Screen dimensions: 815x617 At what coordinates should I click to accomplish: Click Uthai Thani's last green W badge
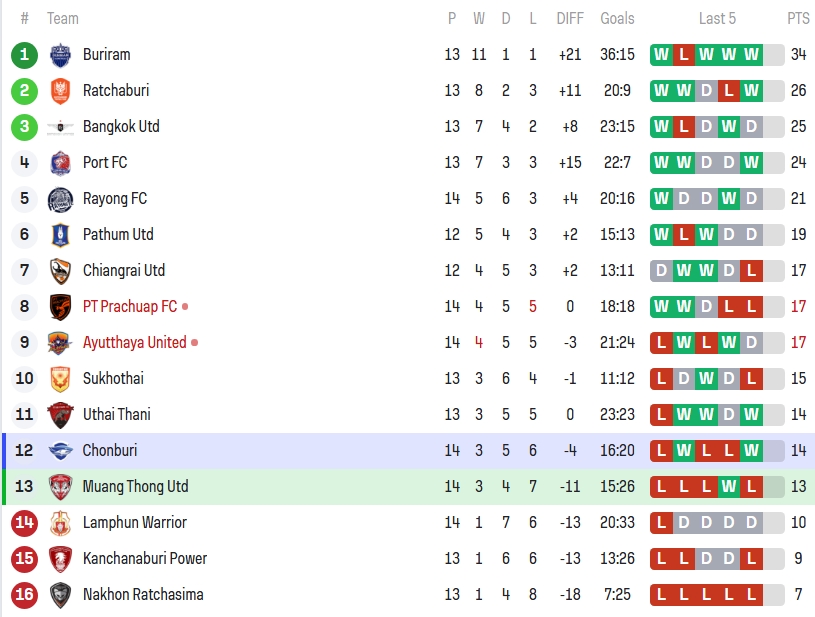click(x=752, y=414)
